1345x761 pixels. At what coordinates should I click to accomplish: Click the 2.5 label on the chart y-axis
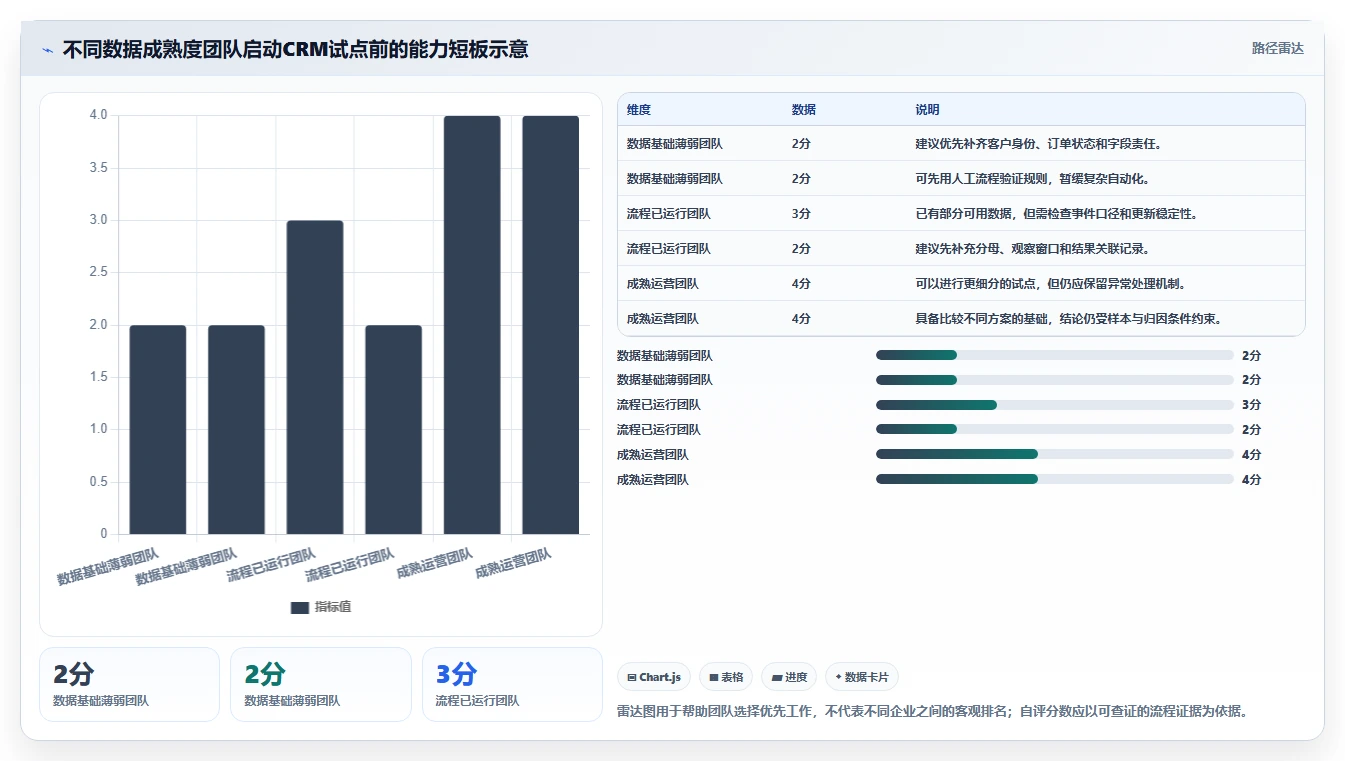coord(98,272)
